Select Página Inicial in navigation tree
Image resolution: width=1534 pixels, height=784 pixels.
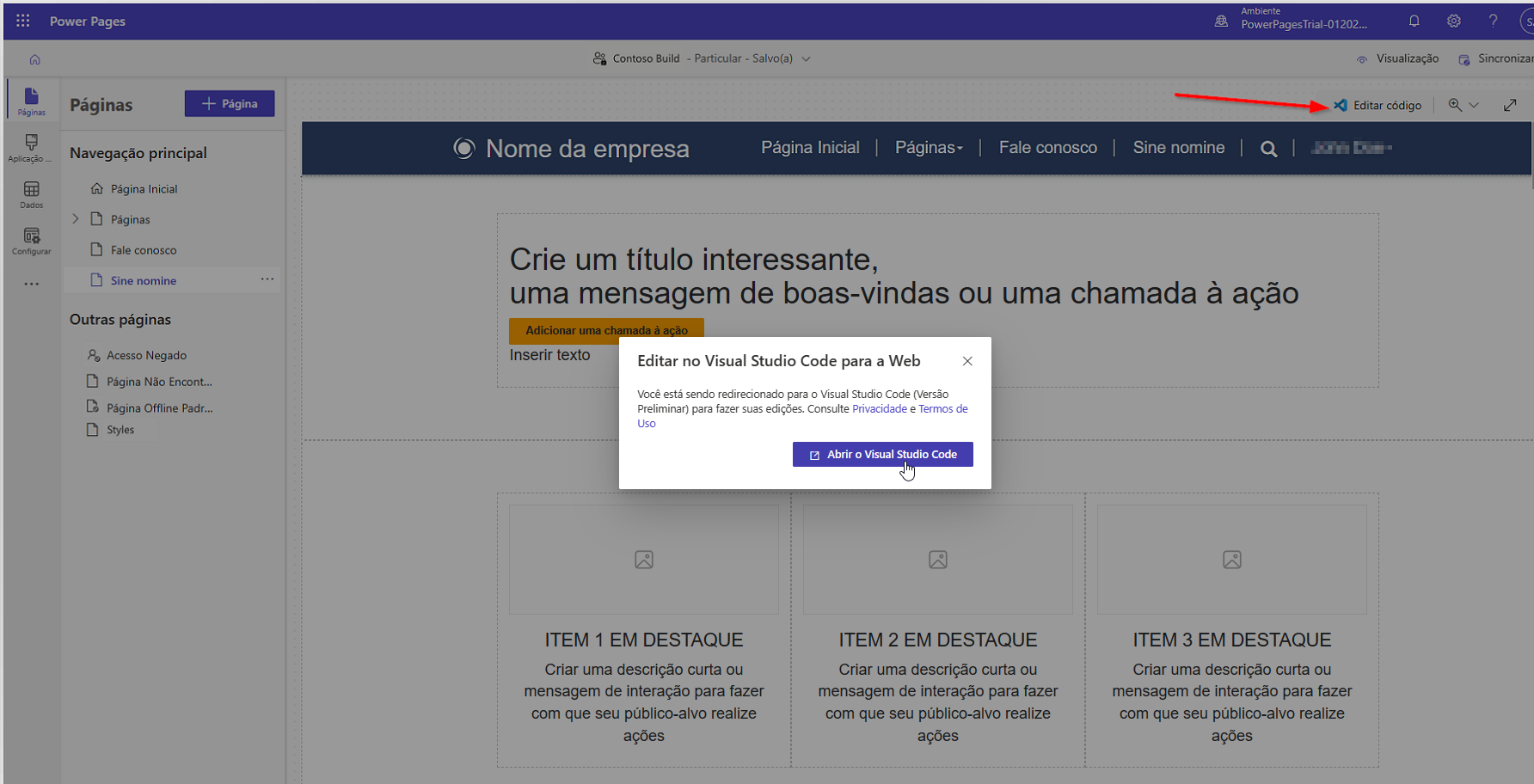point(144,189)
